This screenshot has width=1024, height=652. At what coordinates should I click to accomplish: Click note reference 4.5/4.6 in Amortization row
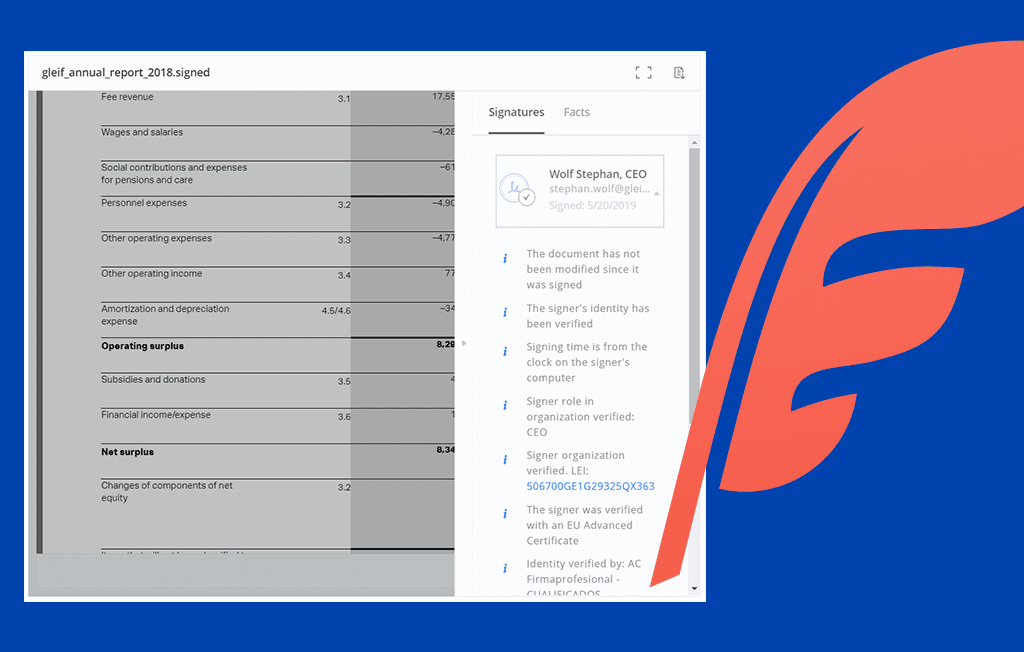336,310
